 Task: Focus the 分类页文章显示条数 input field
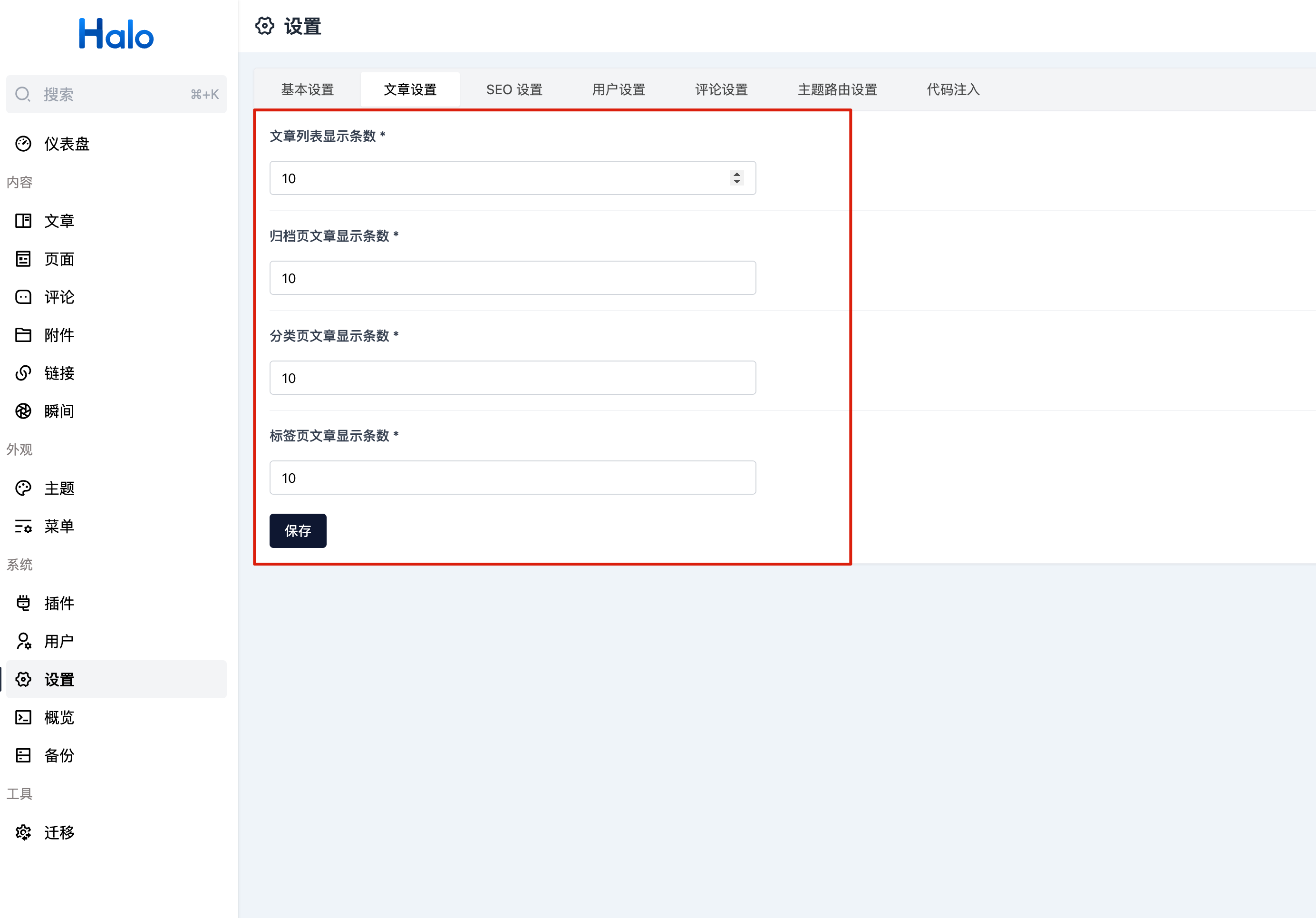click(513, 378)
